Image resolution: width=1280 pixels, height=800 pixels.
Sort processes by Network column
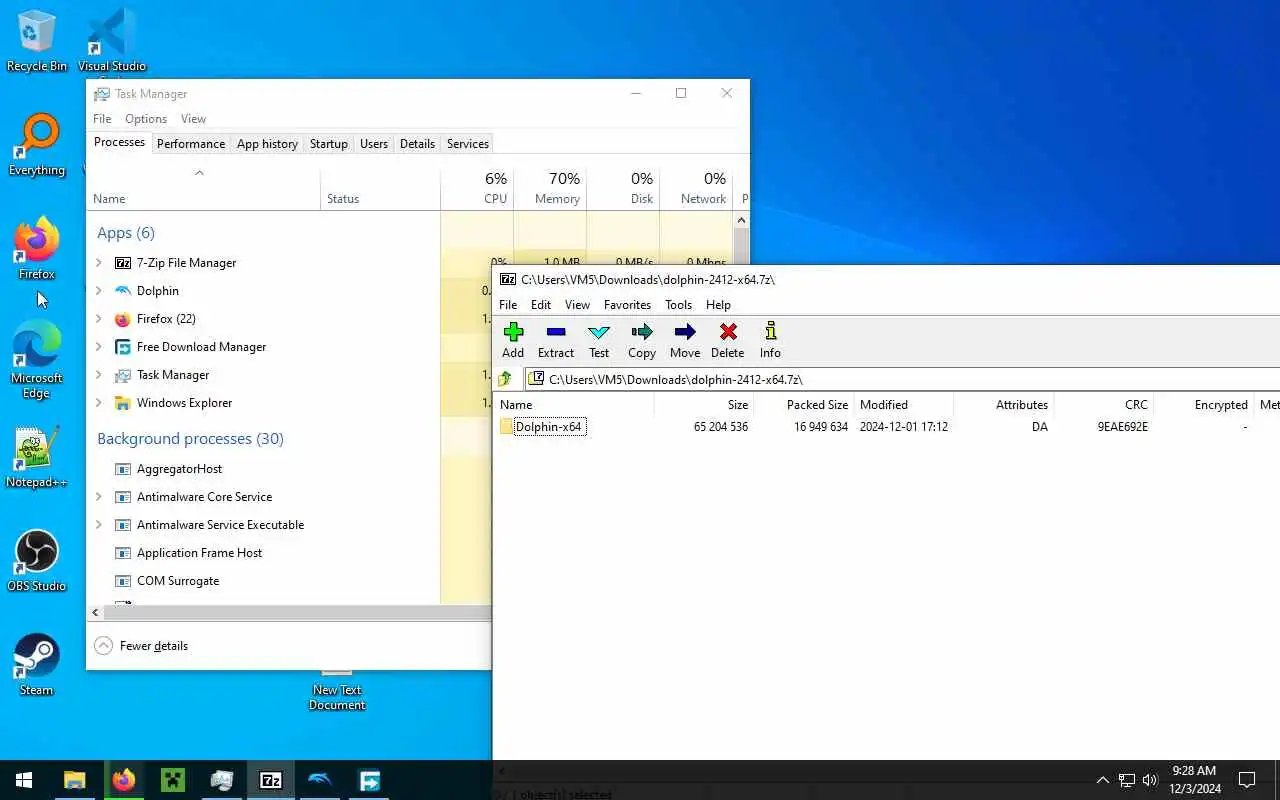[x=696, y=188]
